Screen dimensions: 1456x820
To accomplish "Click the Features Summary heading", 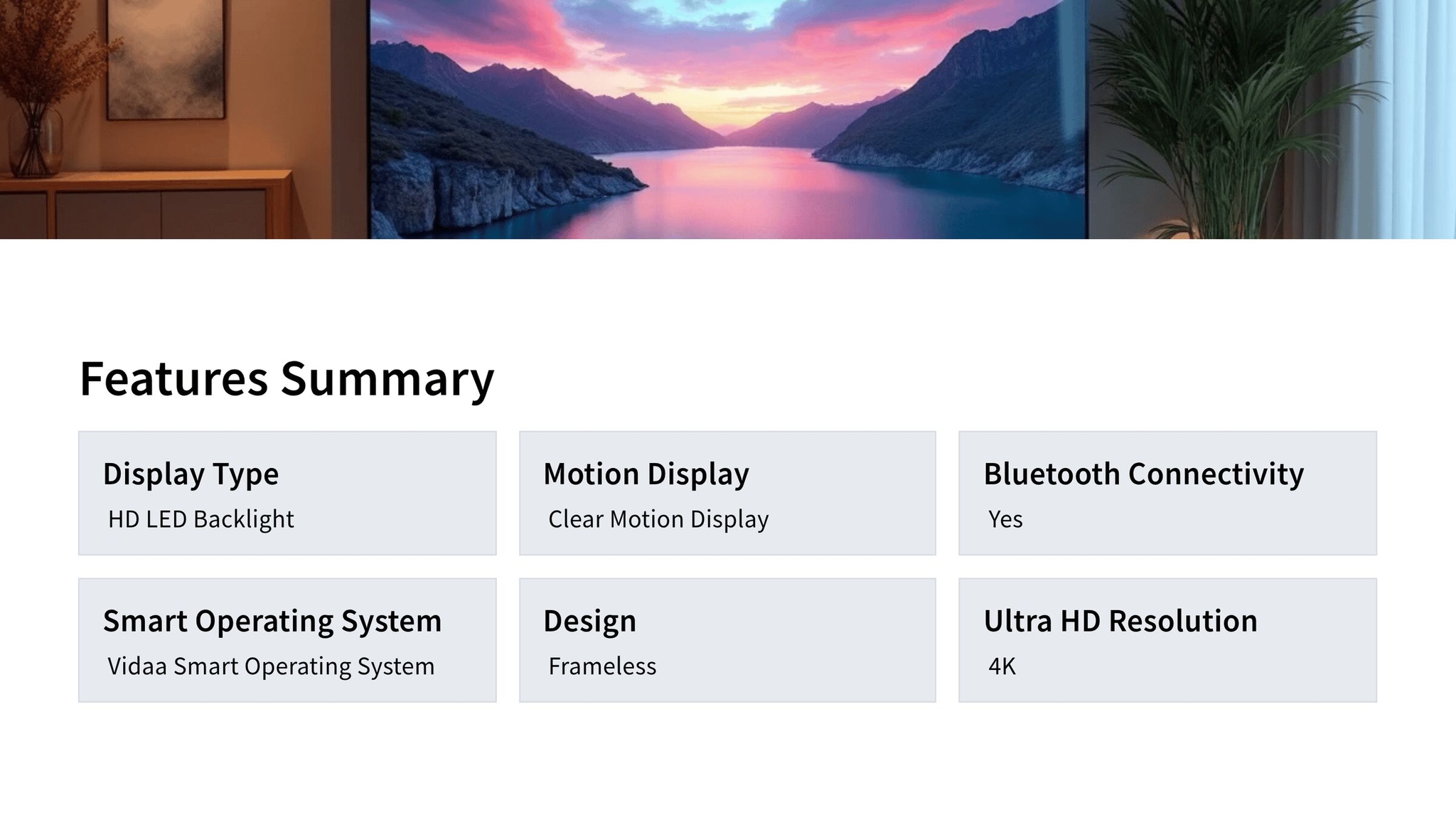I will point(287,378).
